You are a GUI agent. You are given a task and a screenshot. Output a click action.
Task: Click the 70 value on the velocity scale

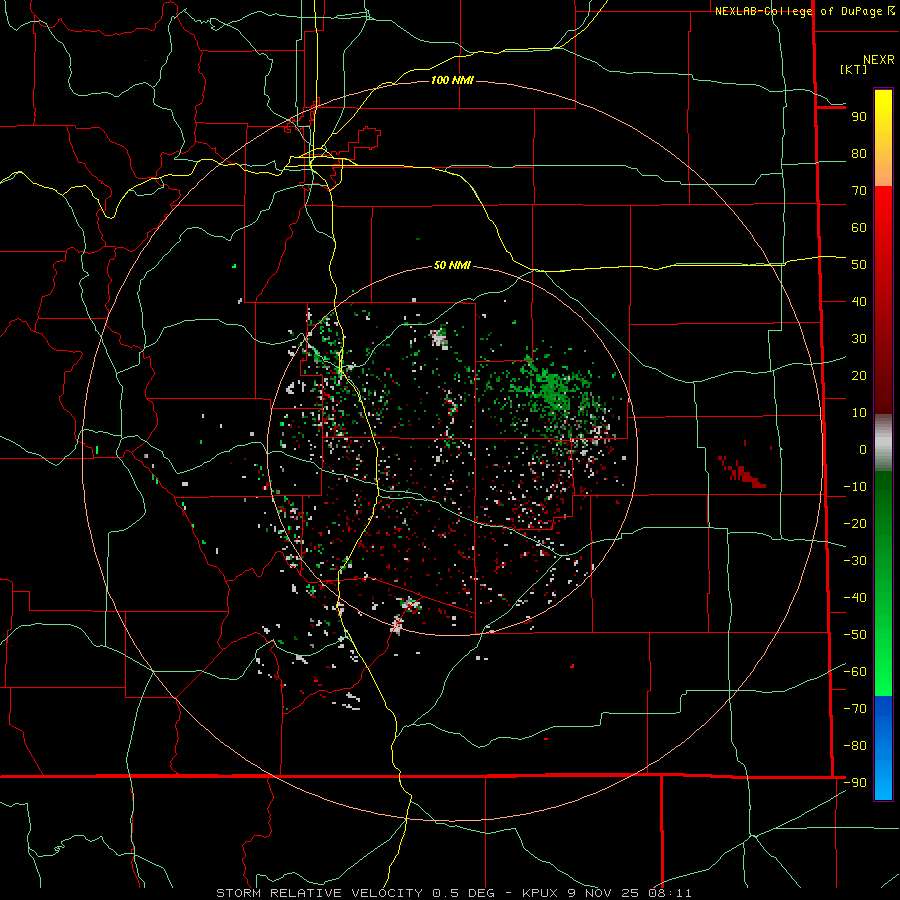[x=859, y=191]
